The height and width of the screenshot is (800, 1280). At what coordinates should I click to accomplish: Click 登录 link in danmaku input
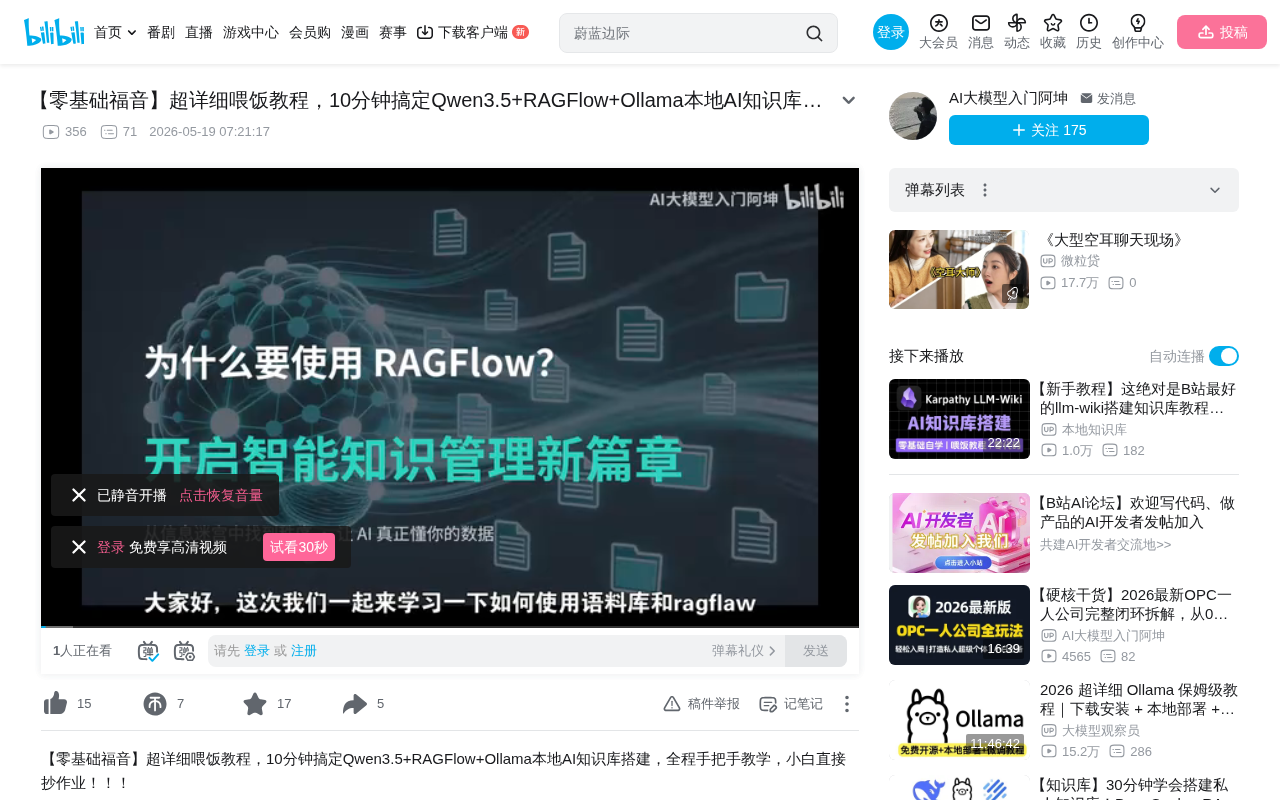[257, 651]
